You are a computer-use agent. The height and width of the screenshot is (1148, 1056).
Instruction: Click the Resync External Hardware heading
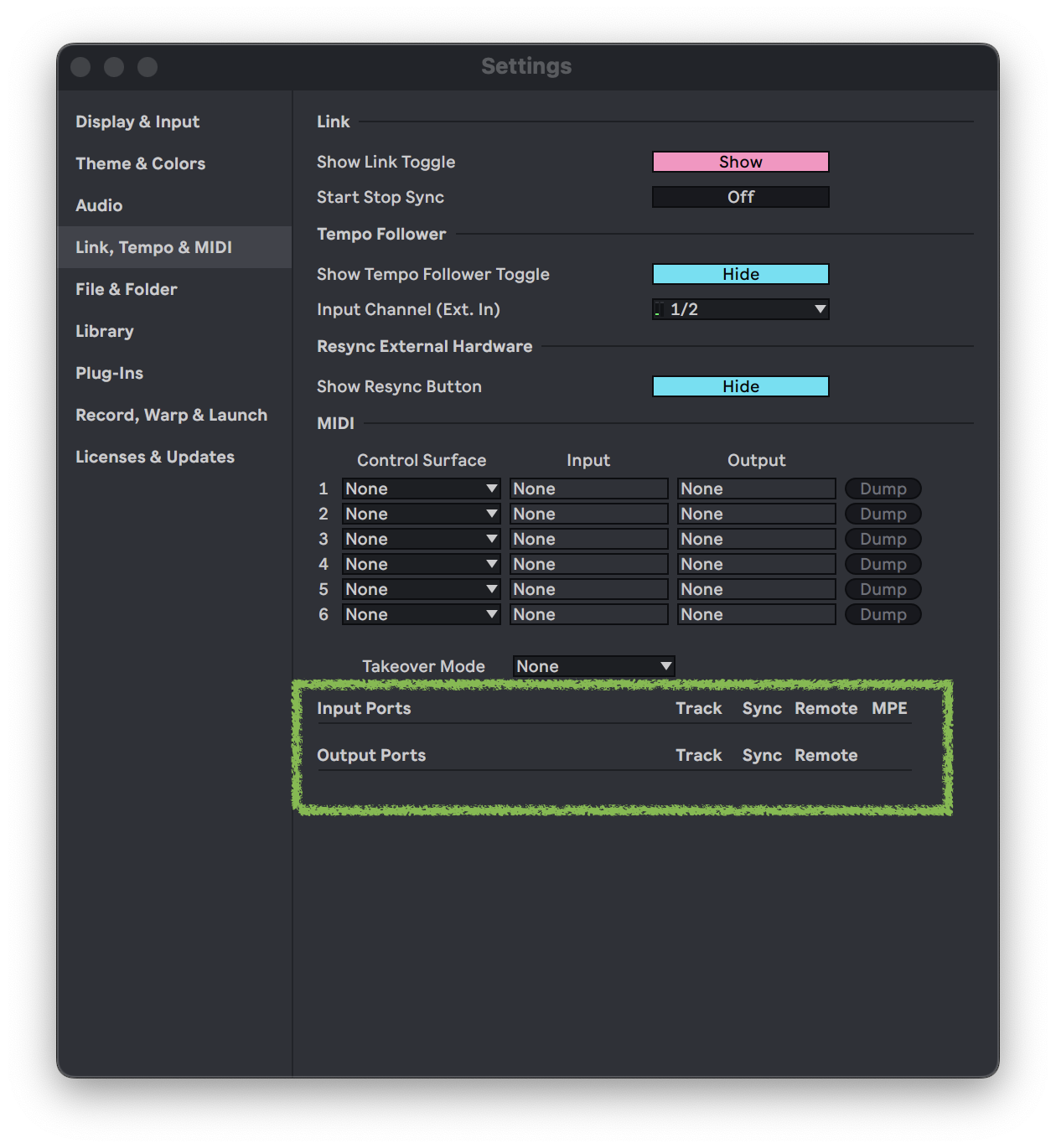[x=425, y=346]
